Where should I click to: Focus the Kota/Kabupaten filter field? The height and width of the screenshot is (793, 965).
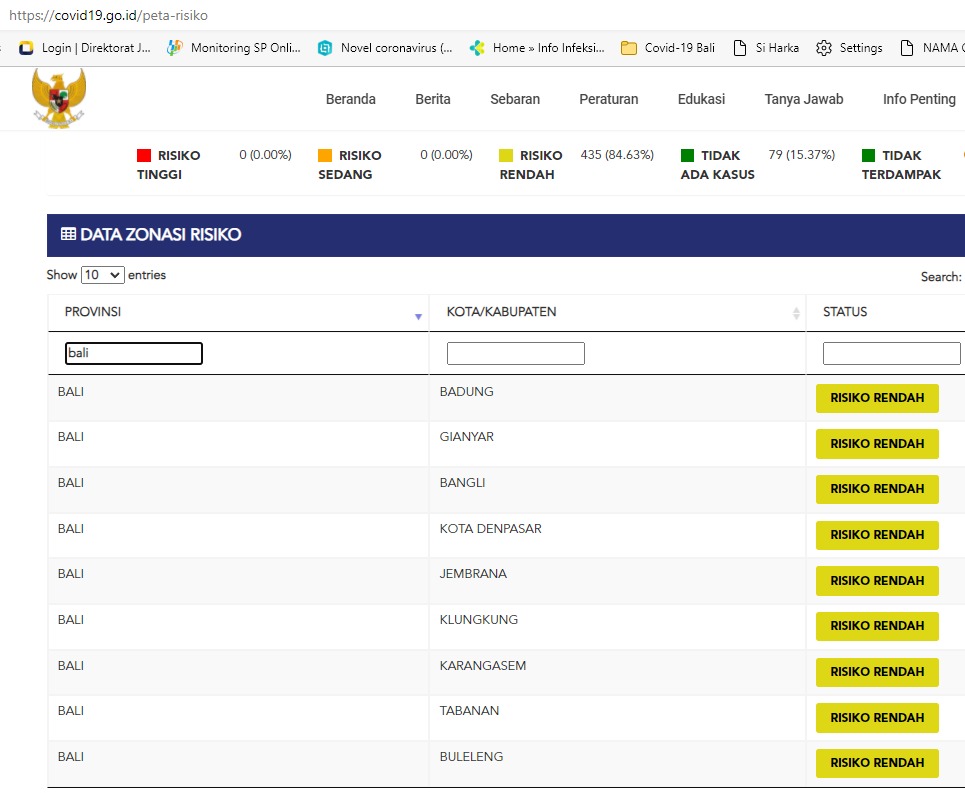coord(515,353)
